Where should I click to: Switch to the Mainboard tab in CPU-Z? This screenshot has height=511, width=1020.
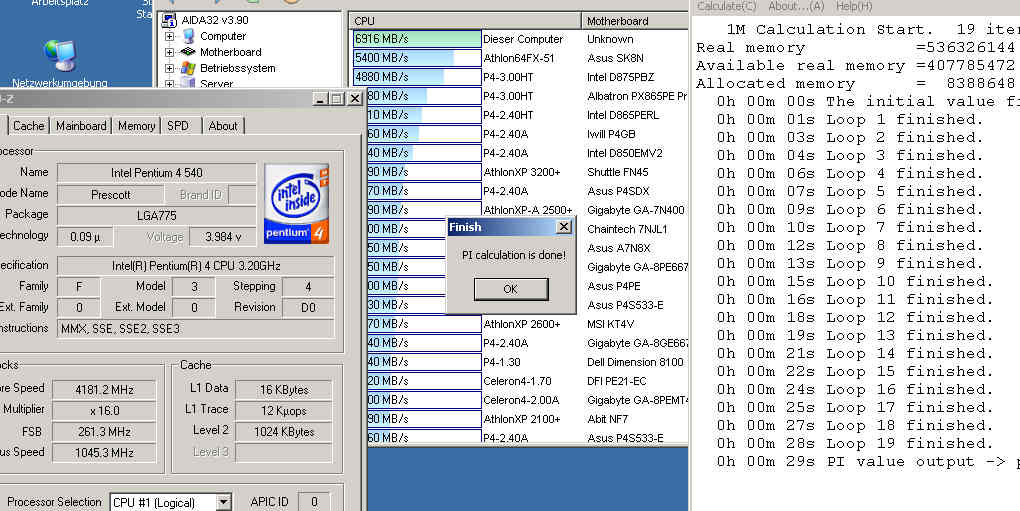(x=81, y=125)
